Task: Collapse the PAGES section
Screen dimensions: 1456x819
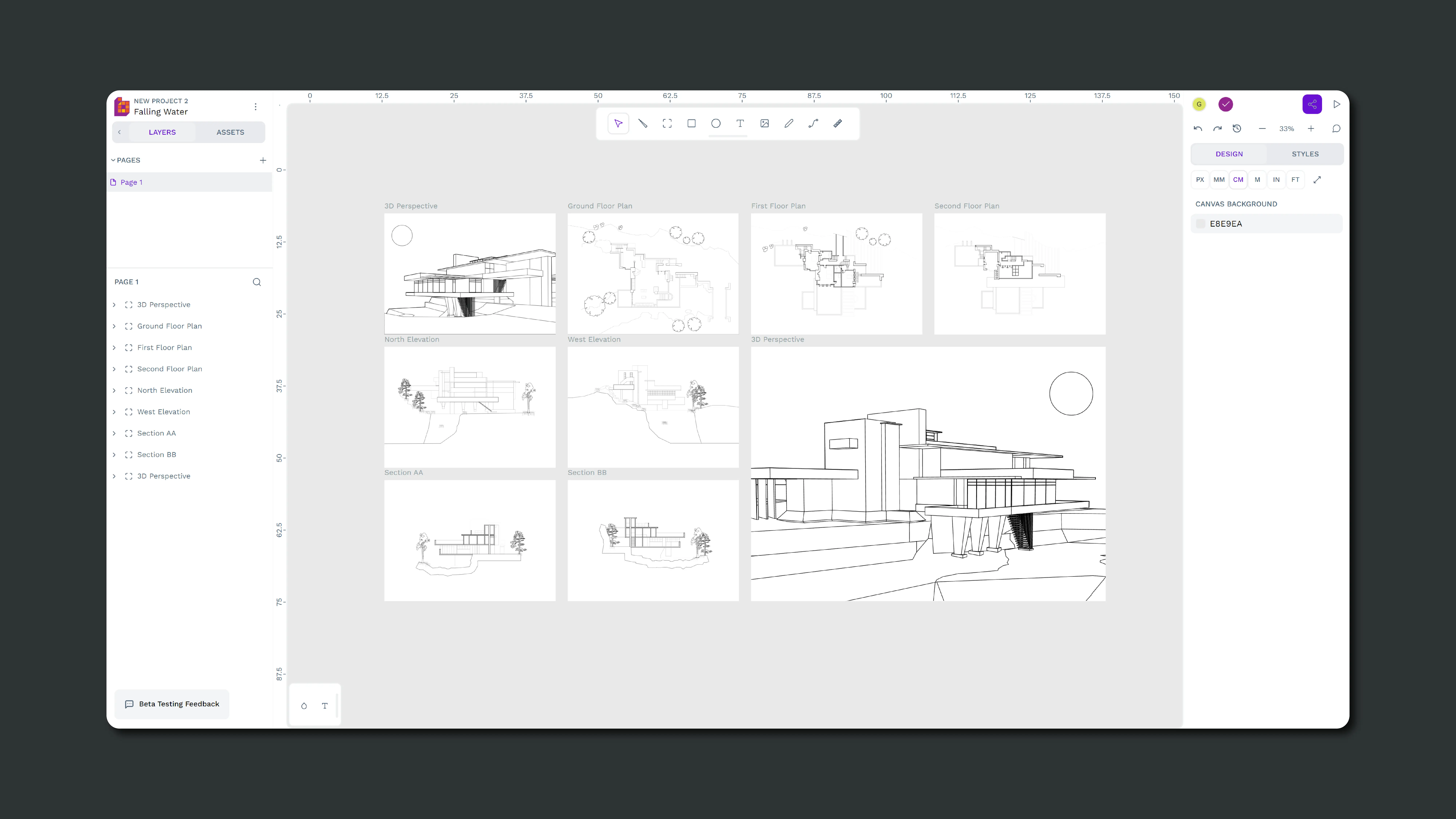Action: tap(113, 160)
